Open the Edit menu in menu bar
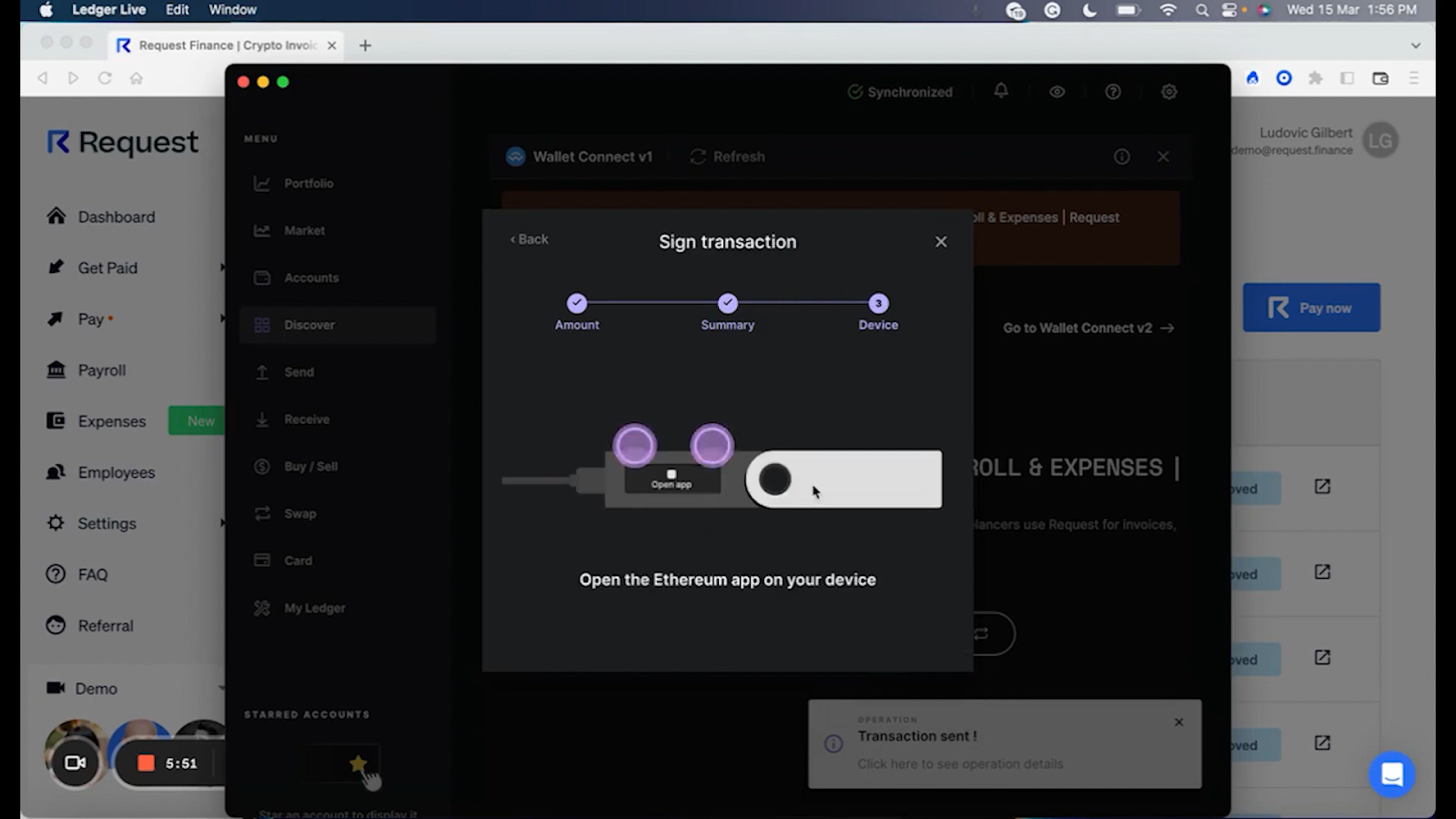Viewport: 1456px width, 819px height. [177, 10]
